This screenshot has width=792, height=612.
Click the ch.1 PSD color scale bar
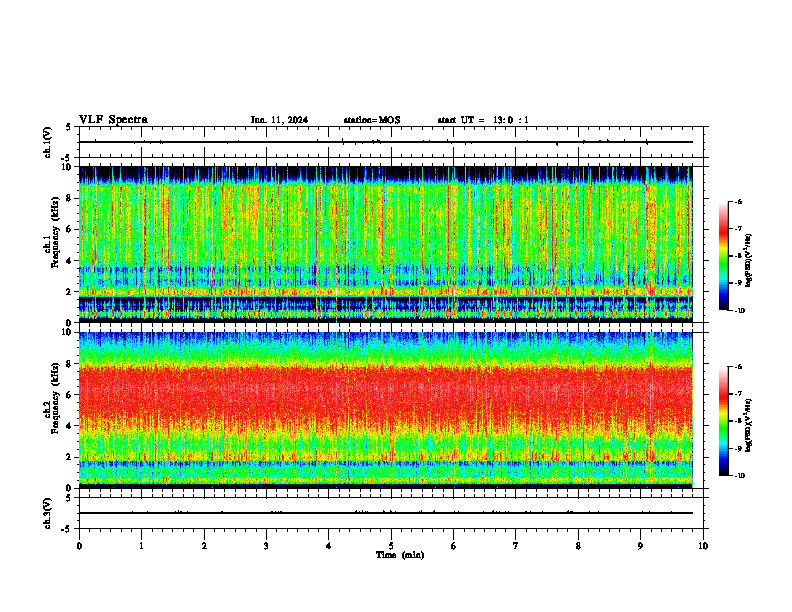tap(723, 256)
